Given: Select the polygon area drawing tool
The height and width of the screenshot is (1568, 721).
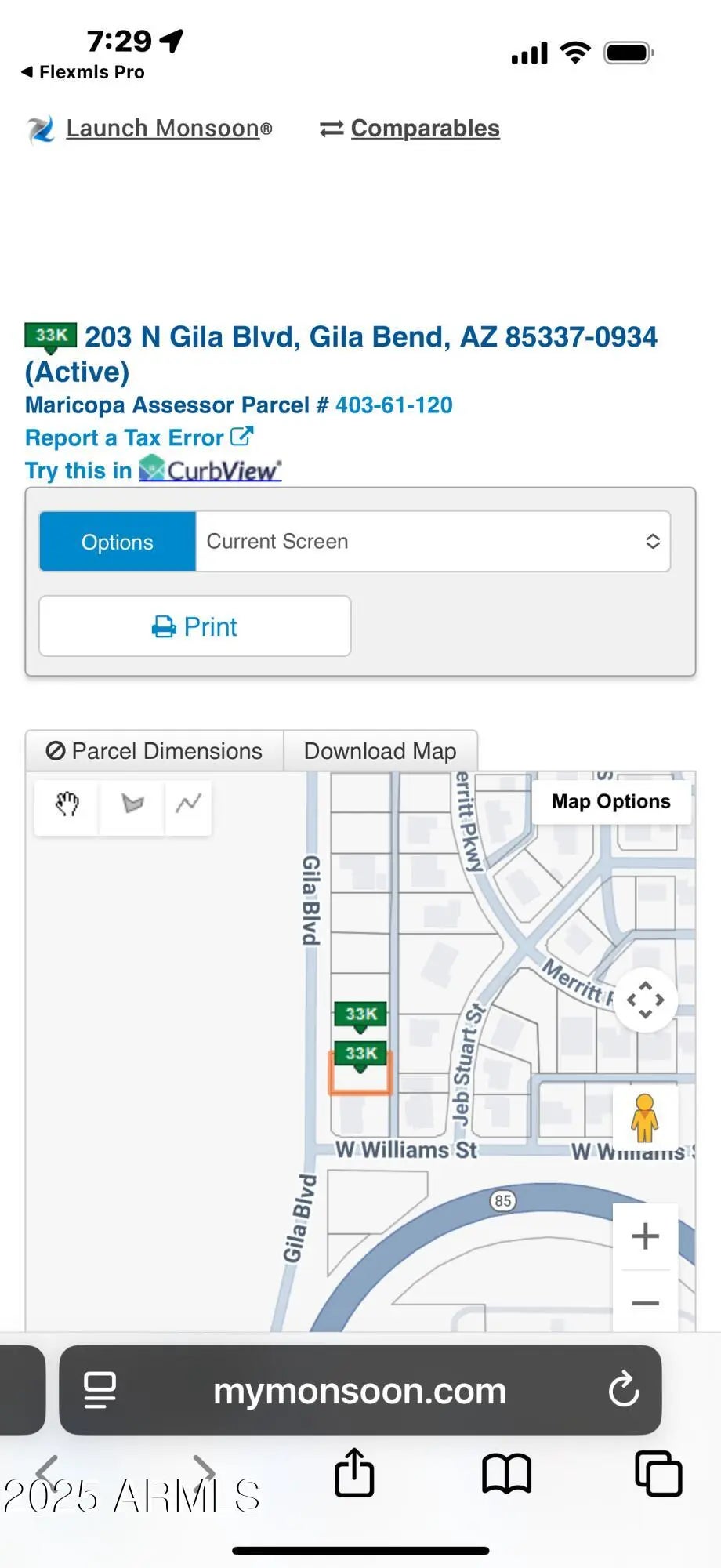Looking at the screenshot, I should (132, 804).
